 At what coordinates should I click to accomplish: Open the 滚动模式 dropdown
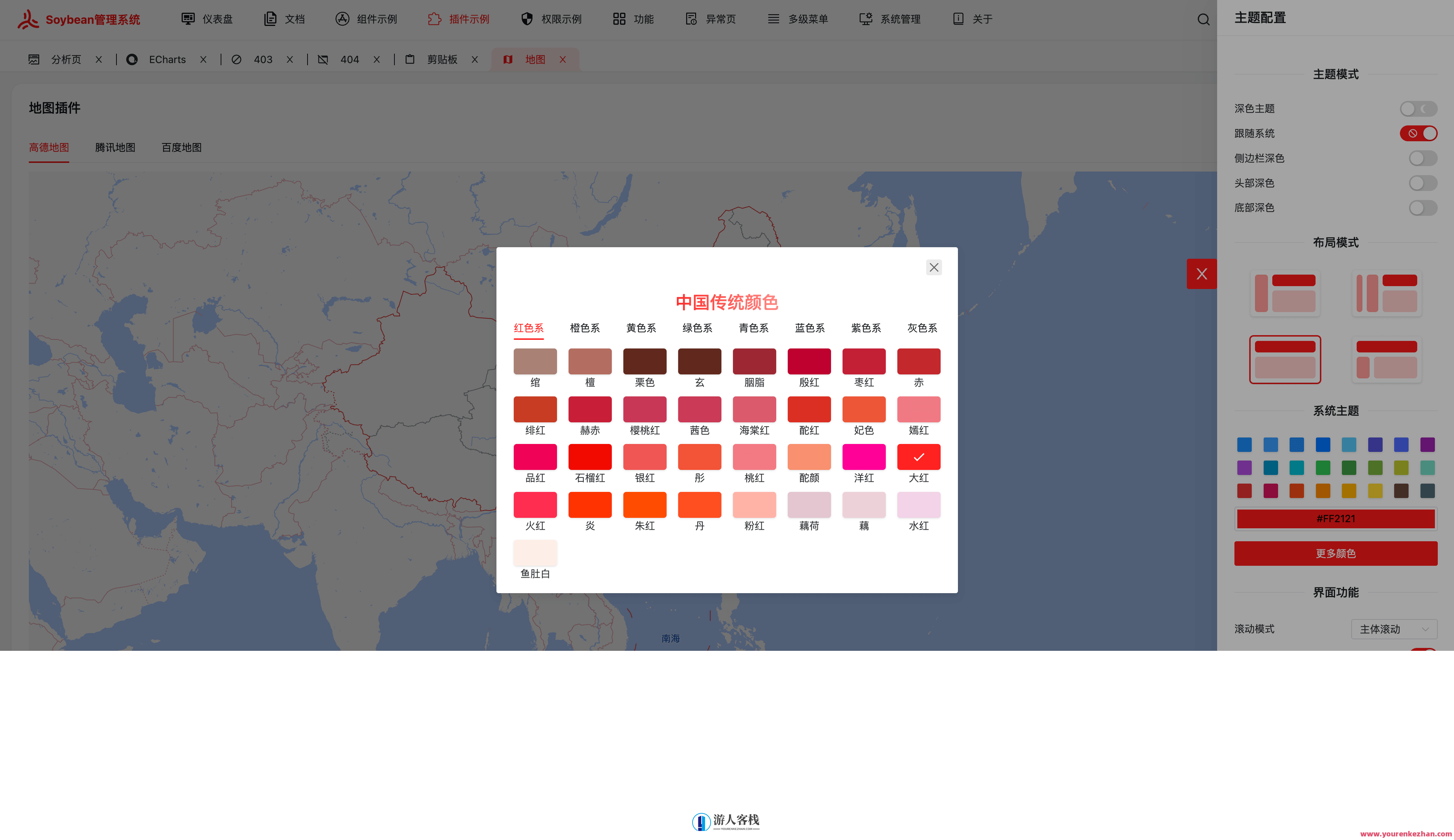1393,629
